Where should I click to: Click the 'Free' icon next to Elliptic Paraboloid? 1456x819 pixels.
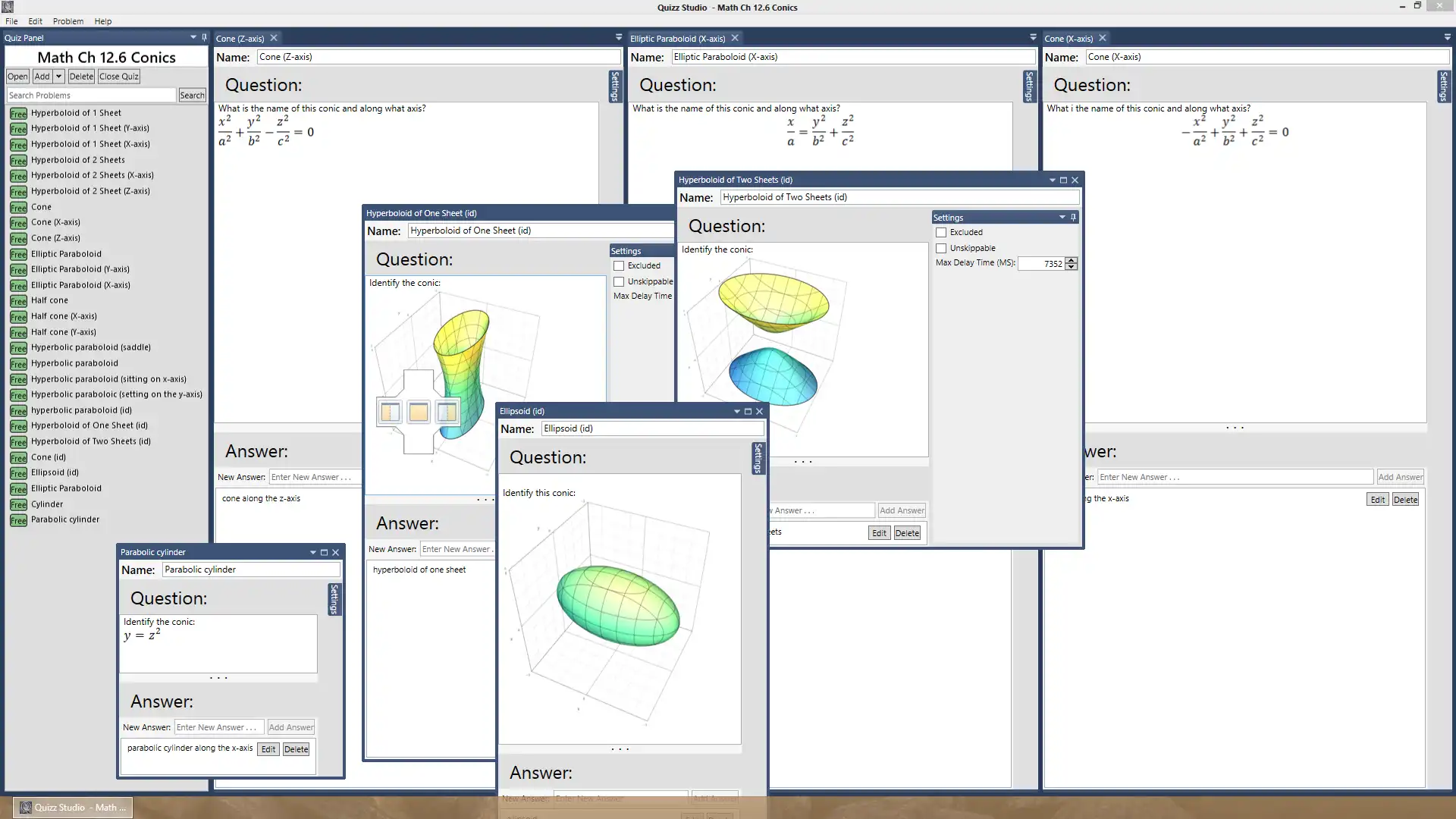[x=17, y=253]
